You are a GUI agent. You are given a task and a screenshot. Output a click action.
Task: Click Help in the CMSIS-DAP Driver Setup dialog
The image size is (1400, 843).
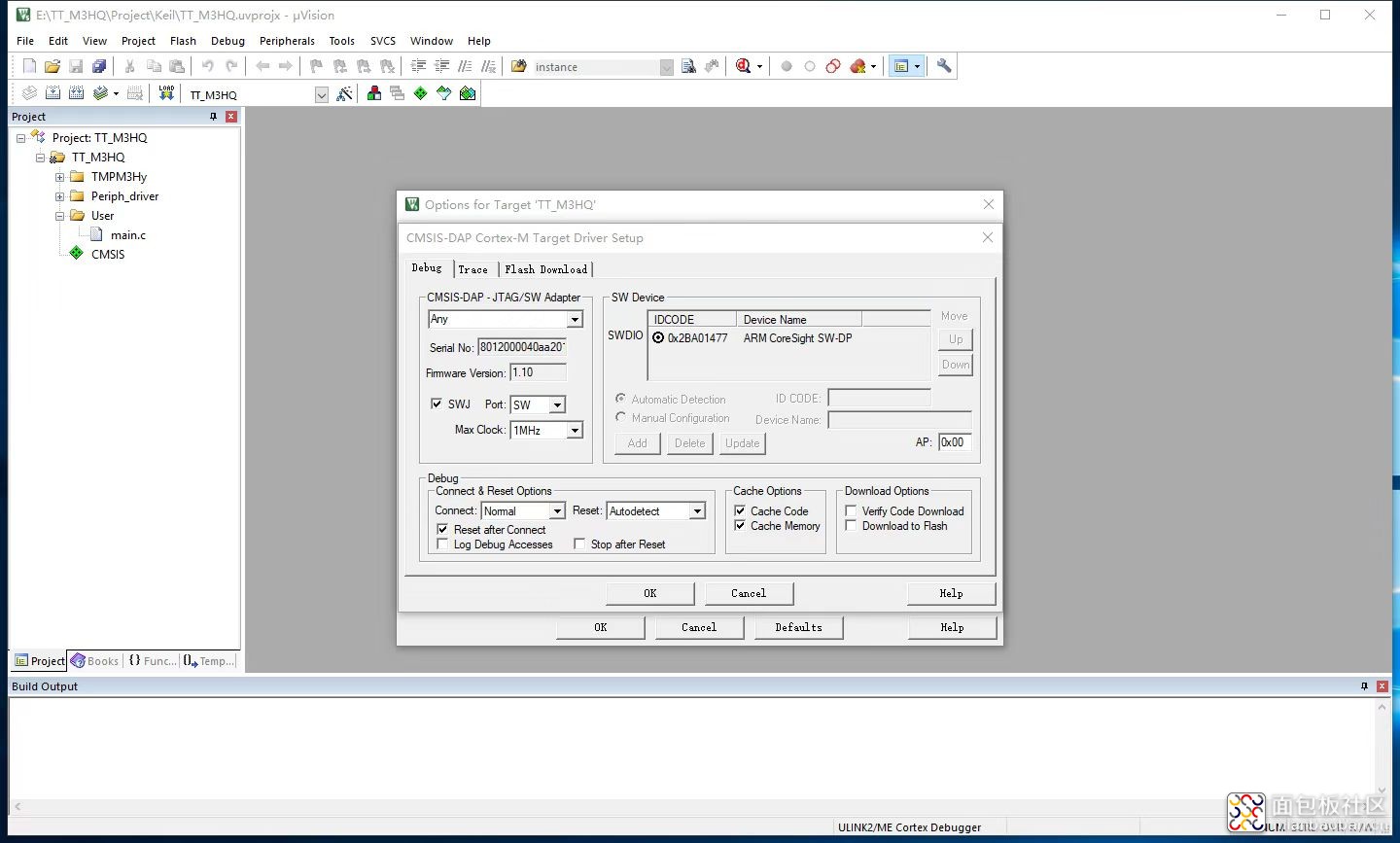click(x=952, y=593)
